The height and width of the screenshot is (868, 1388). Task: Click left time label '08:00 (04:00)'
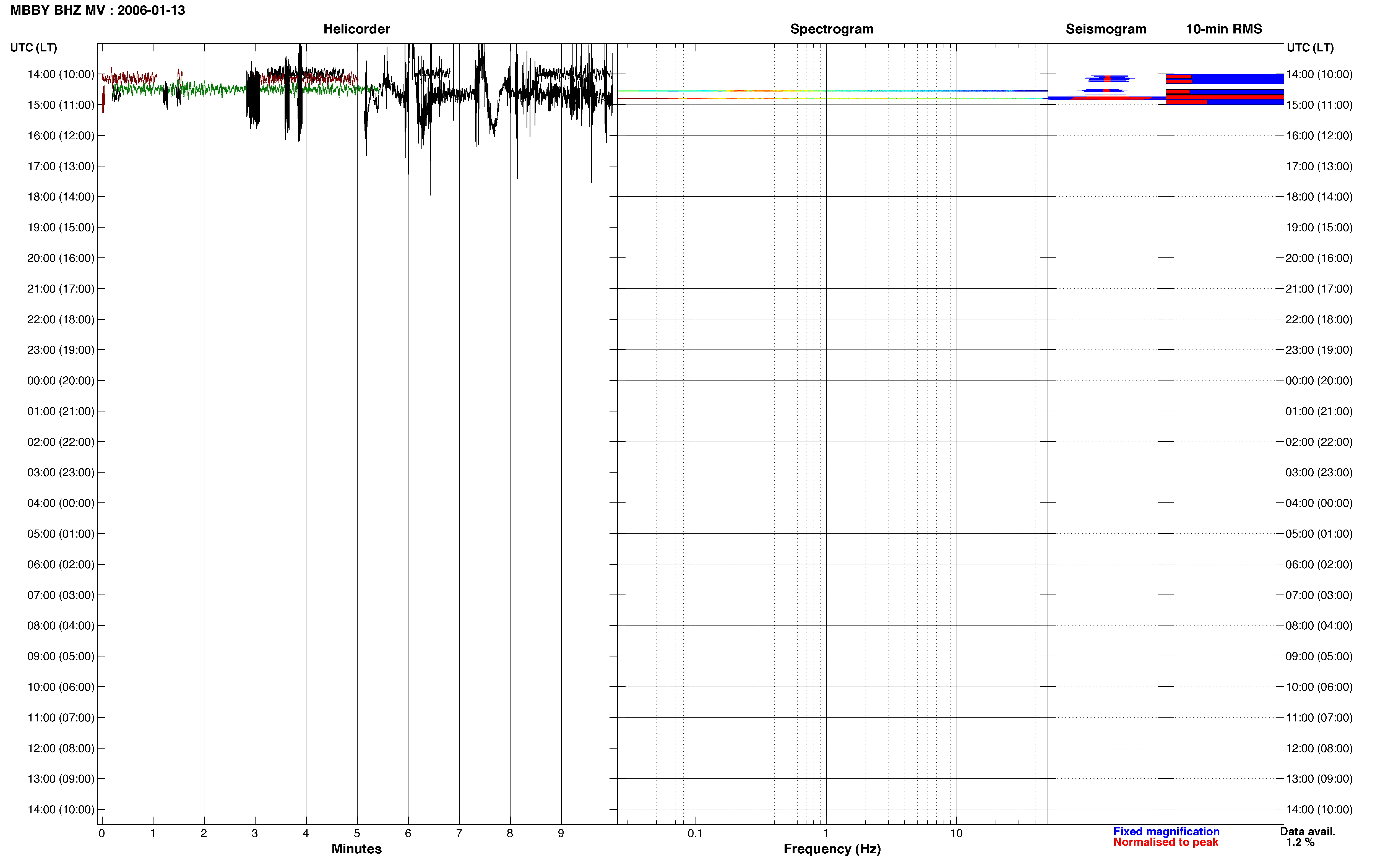(x=61, y=626)
